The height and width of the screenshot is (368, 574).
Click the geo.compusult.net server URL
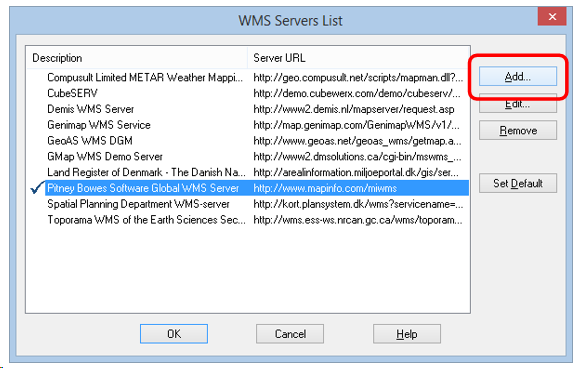point(358,78)
